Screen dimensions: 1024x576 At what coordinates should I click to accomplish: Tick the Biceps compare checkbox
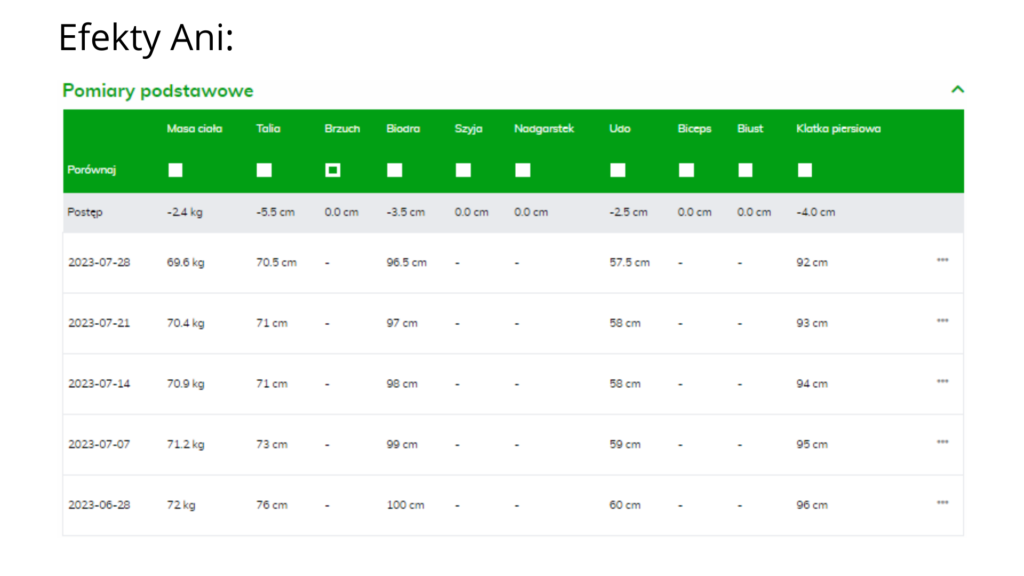pyautogui.click(x=686, y=170)
